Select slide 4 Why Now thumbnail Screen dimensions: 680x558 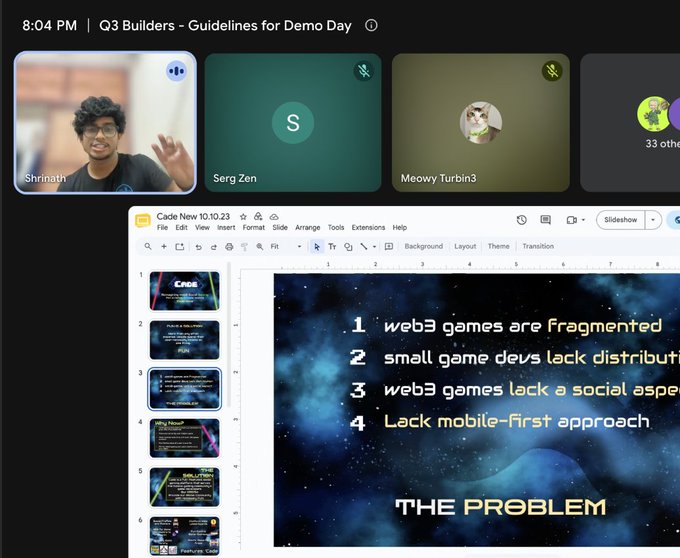tap(184, 438)
